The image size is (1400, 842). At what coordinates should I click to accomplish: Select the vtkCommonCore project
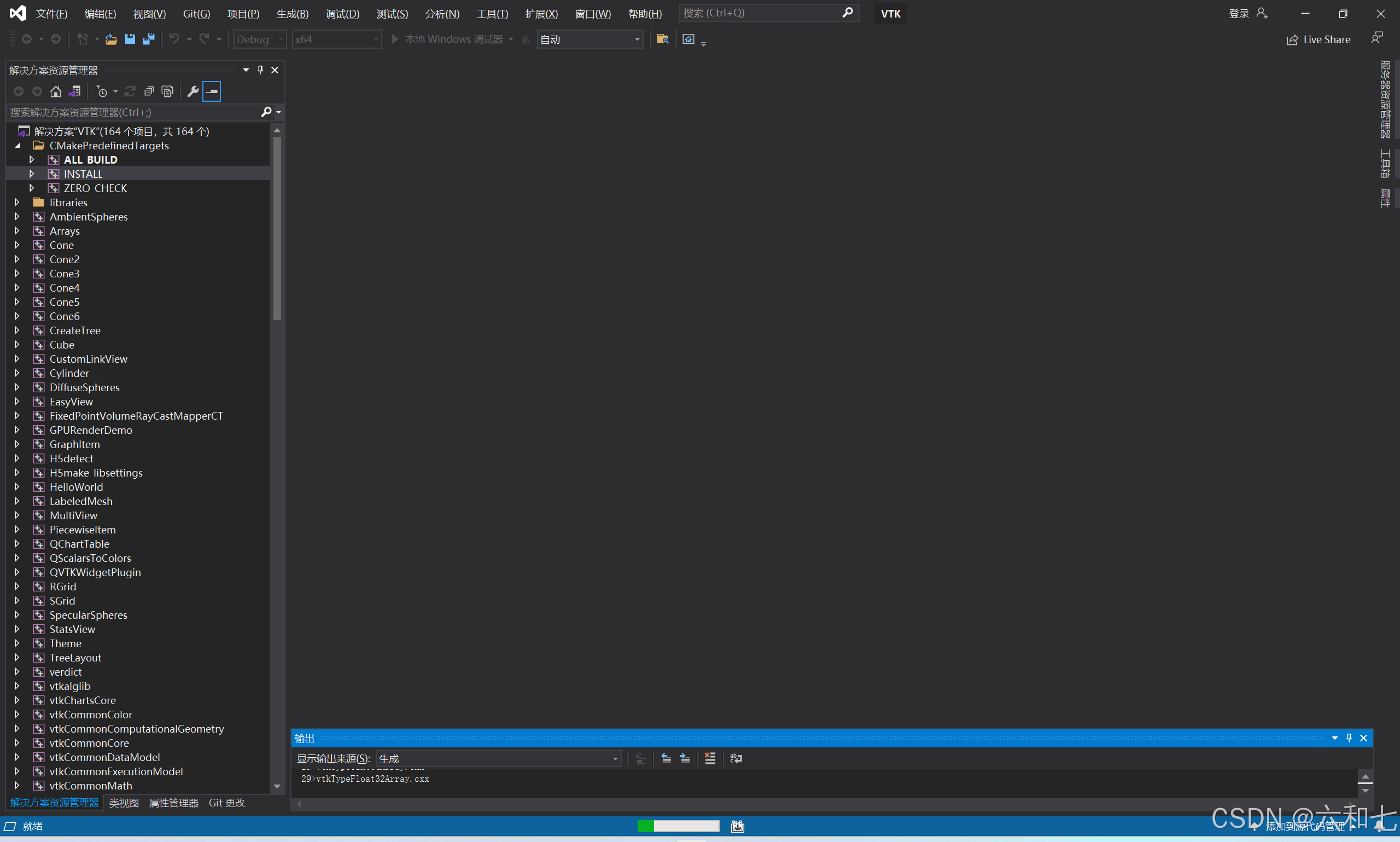point(89,743)
